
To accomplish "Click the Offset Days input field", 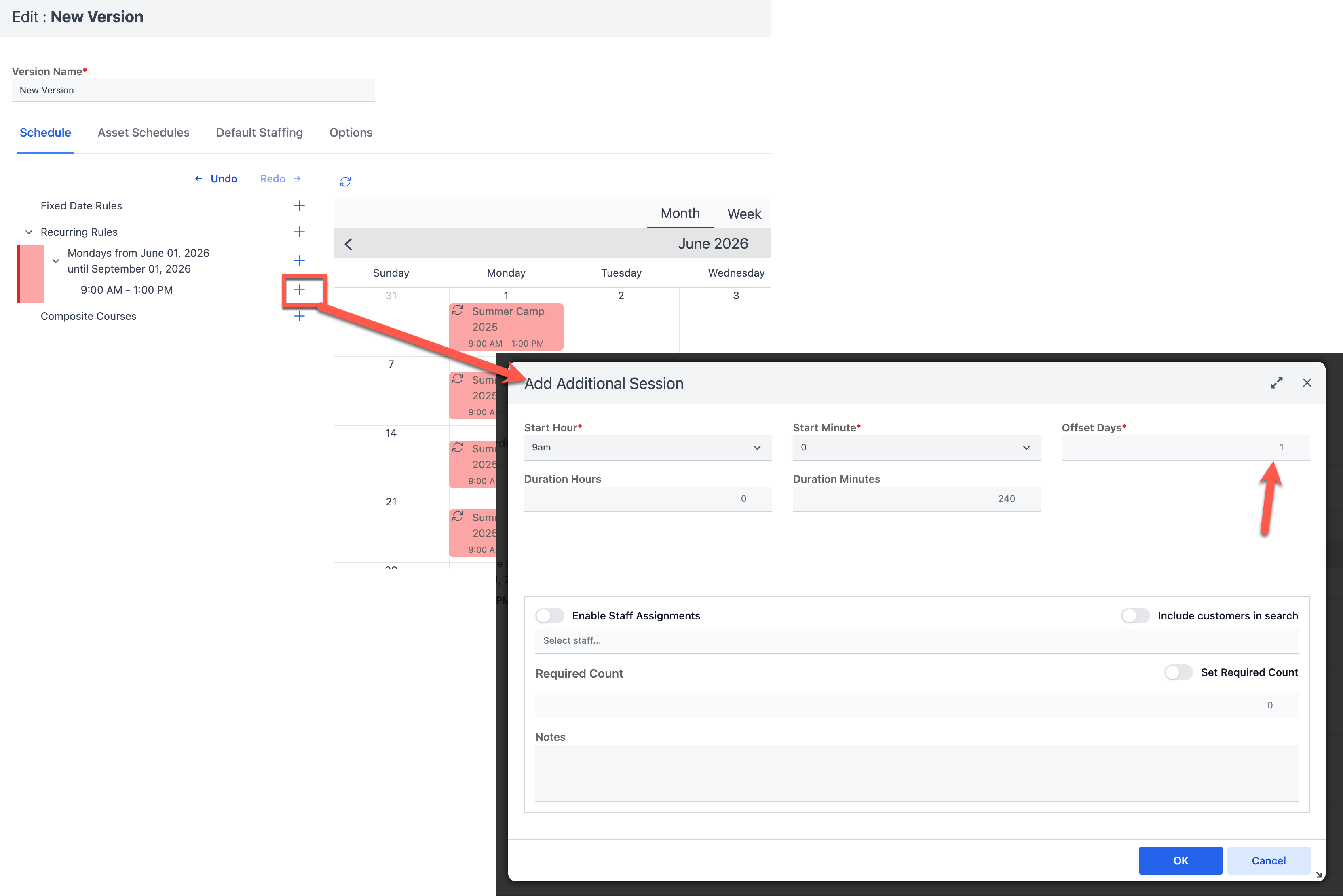I will (1185, 448).
